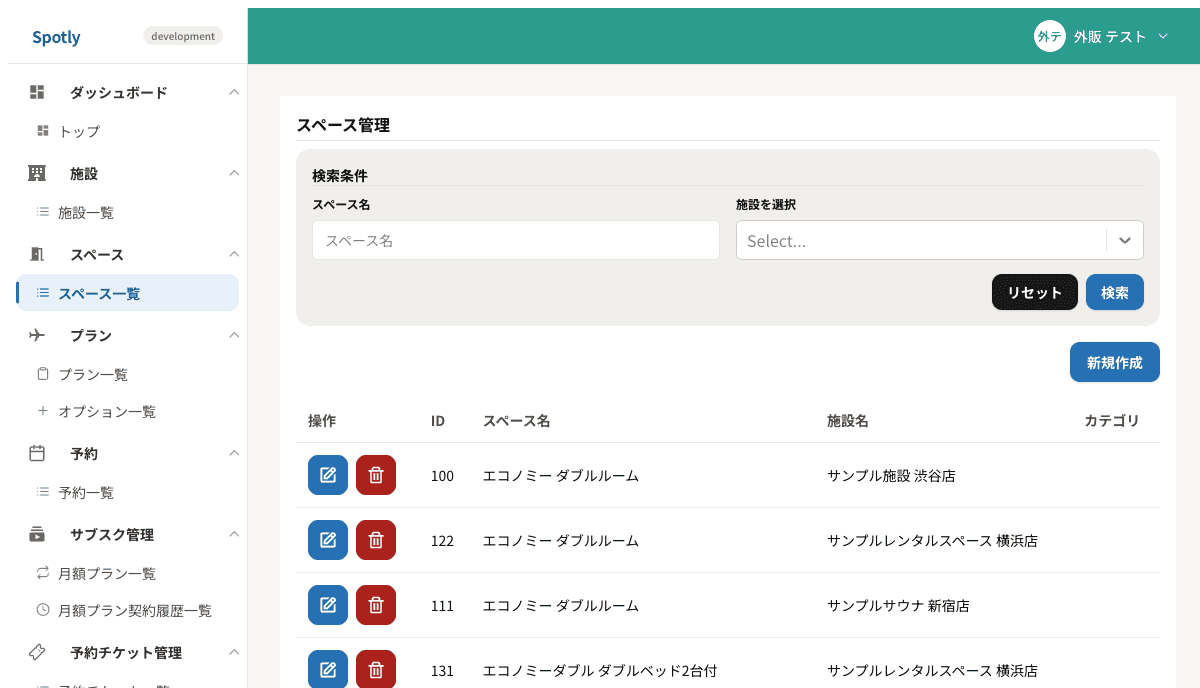Click the clock icon beside 月額プラン契約履歴一覧
This screenshot has width=1200, height=688.
pyautogui.click(x=43, y=610)
